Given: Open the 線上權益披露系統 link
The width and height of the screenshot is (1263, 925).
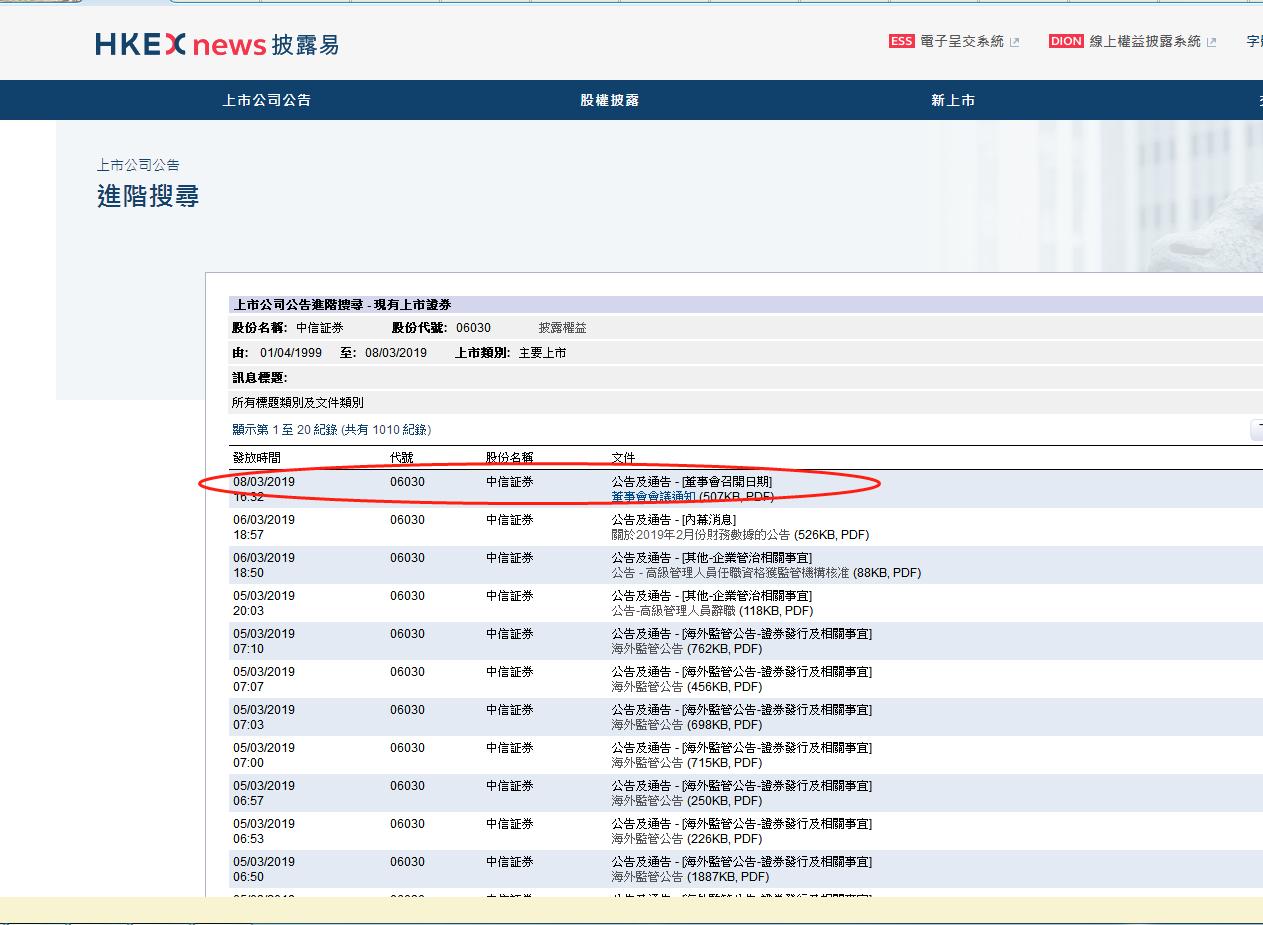Looking at the screenshot, I should pyautogui.click(x=1144, y=41).
